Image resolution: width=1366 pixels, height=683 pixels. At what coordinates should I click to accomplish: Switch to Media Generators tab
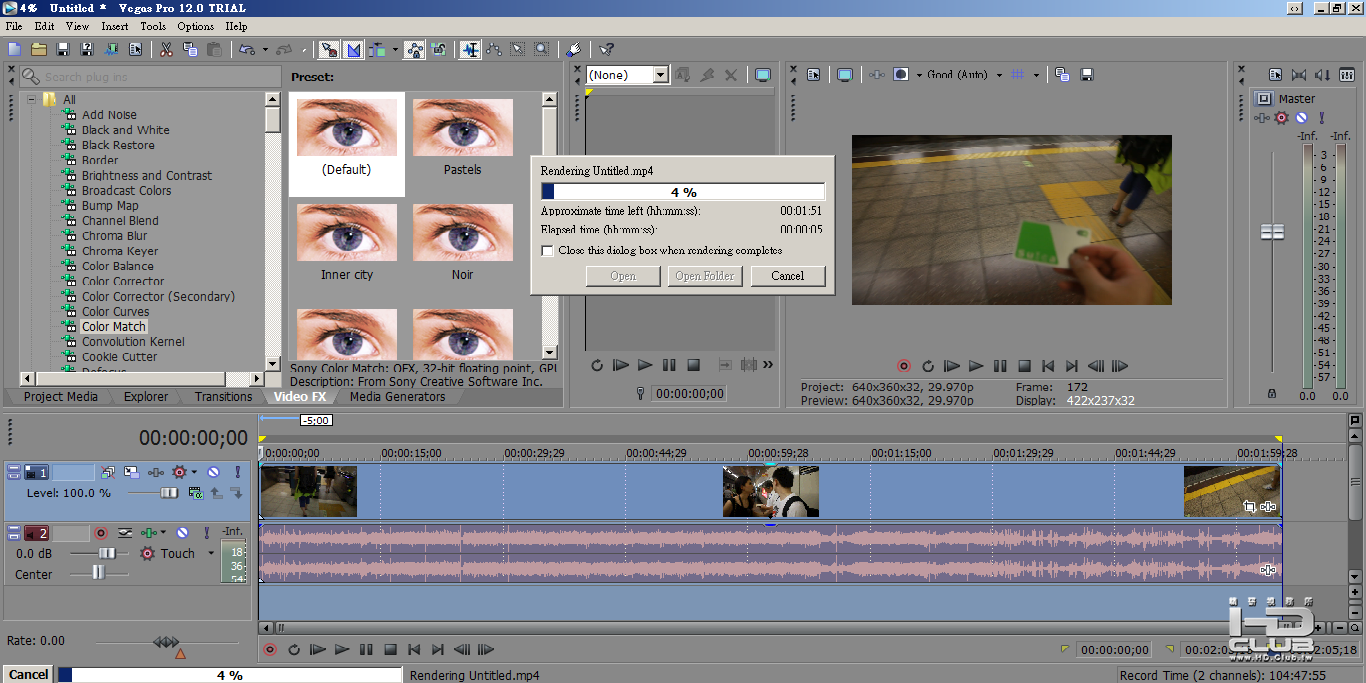pos(397,397)
